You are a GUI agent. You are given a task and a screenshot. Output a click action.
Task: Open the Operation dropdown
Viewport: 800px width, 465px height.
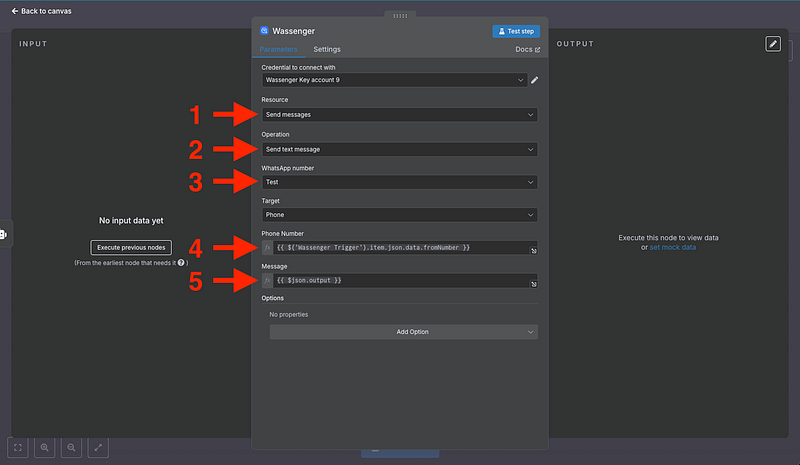coord(399,149)
